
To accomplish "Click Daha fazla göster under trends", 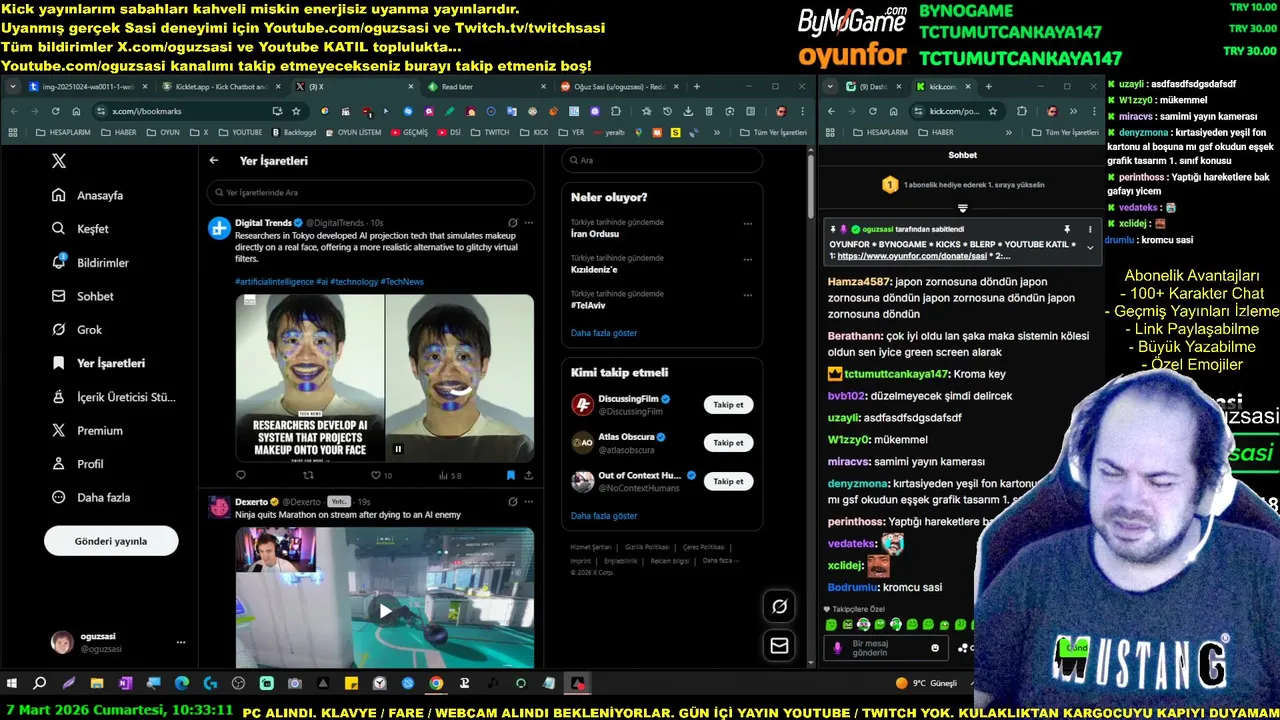I will pos(604,333).
